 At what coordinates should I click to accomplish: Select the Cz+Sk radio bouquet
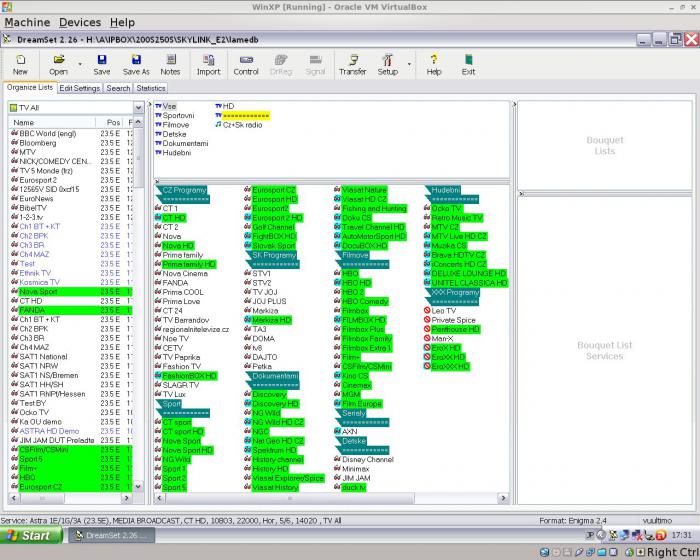pos(239,125)
